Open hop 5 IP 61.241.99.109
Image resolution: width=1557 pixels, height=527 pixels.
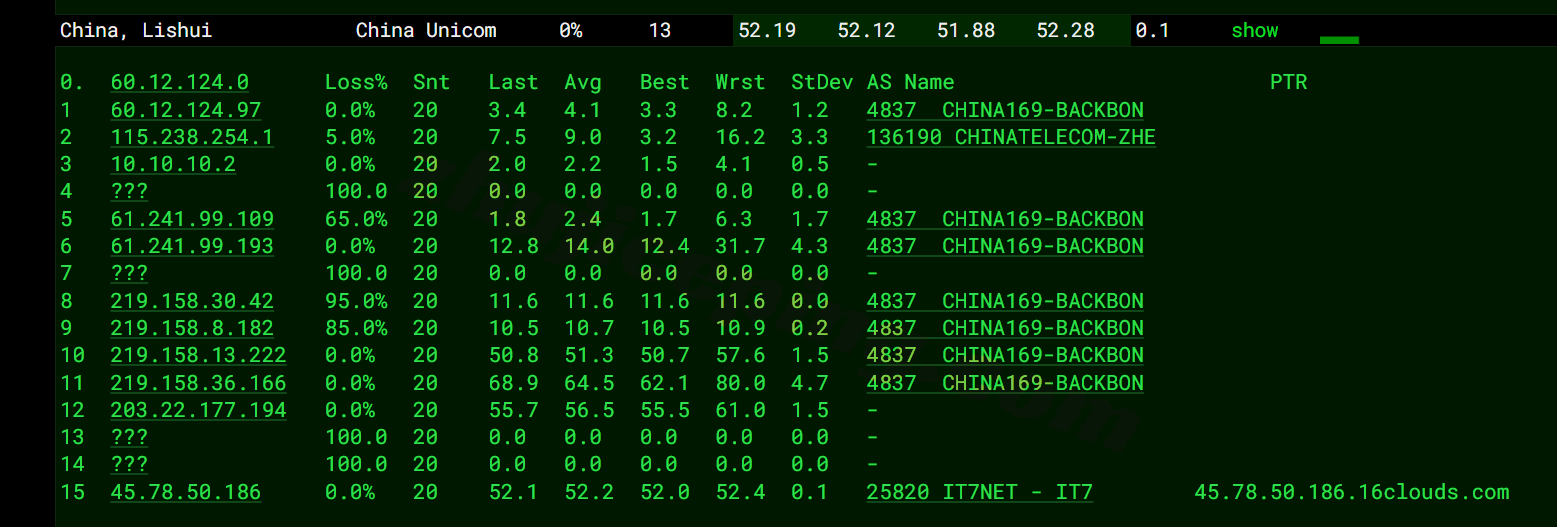pyautogui.click(x=192, y=219)
